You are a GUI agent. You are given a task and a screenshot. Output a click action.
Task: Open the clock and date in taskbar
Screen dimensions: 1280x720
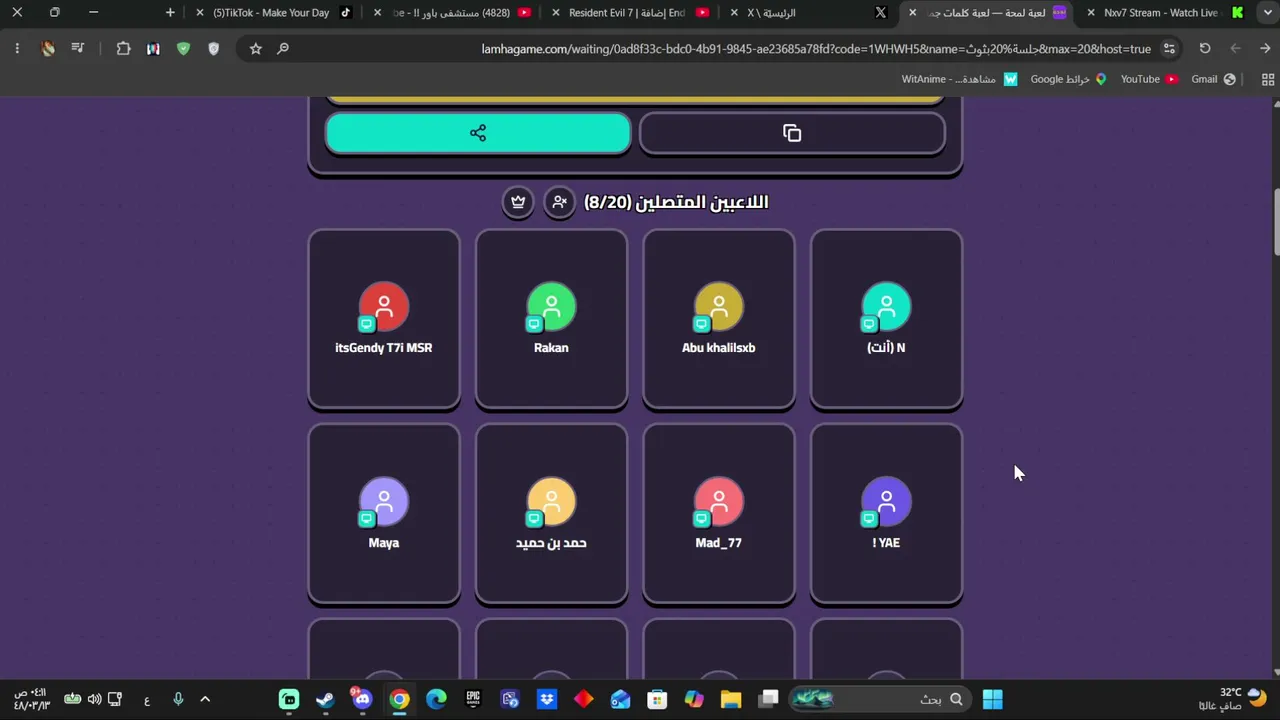pyautogui.click(x=31, y=699)
